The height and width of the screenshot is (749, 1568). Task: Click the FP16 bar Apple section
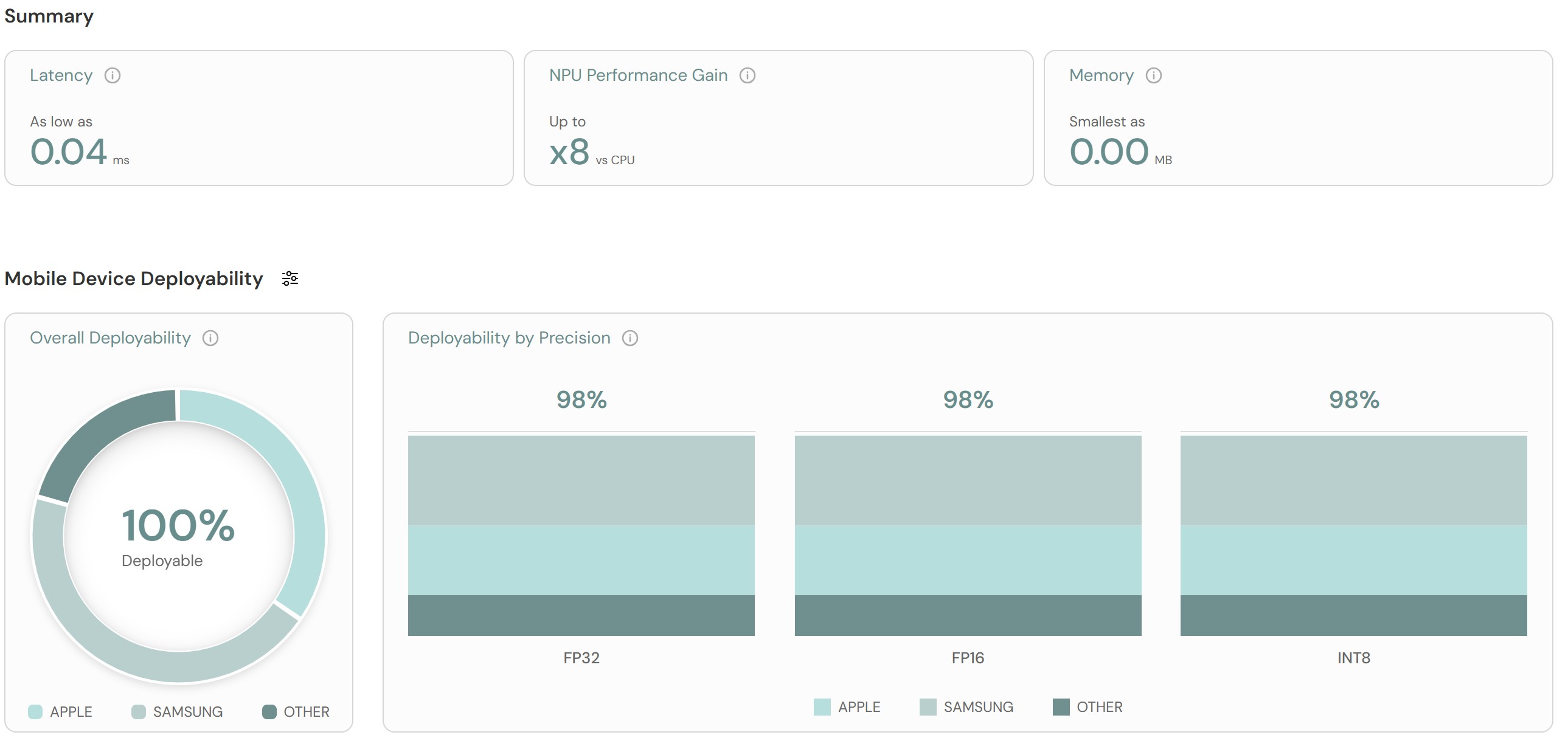tap(968, 560)
